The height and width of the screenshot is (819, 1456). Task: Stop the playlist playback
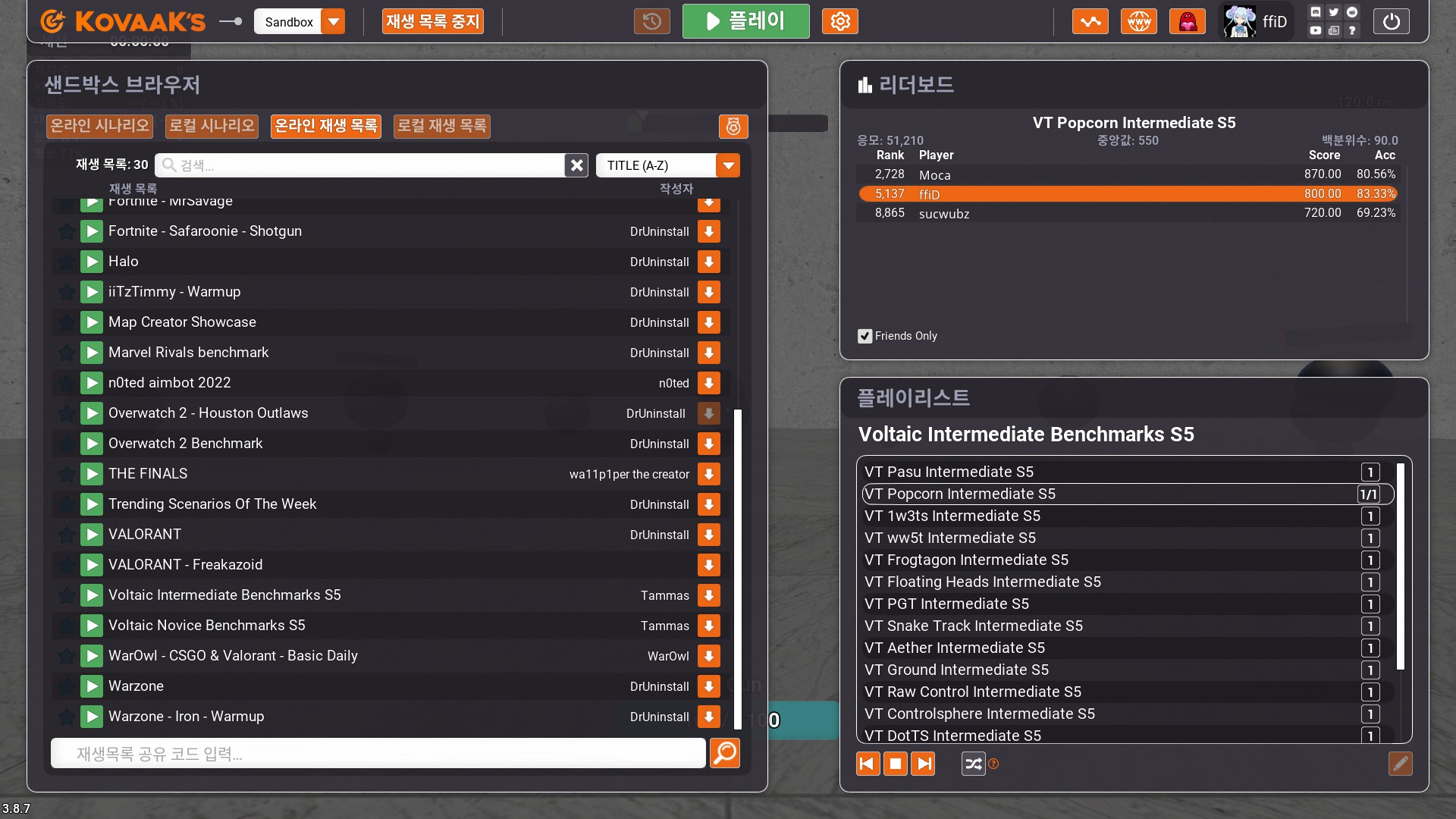(896, 764)
